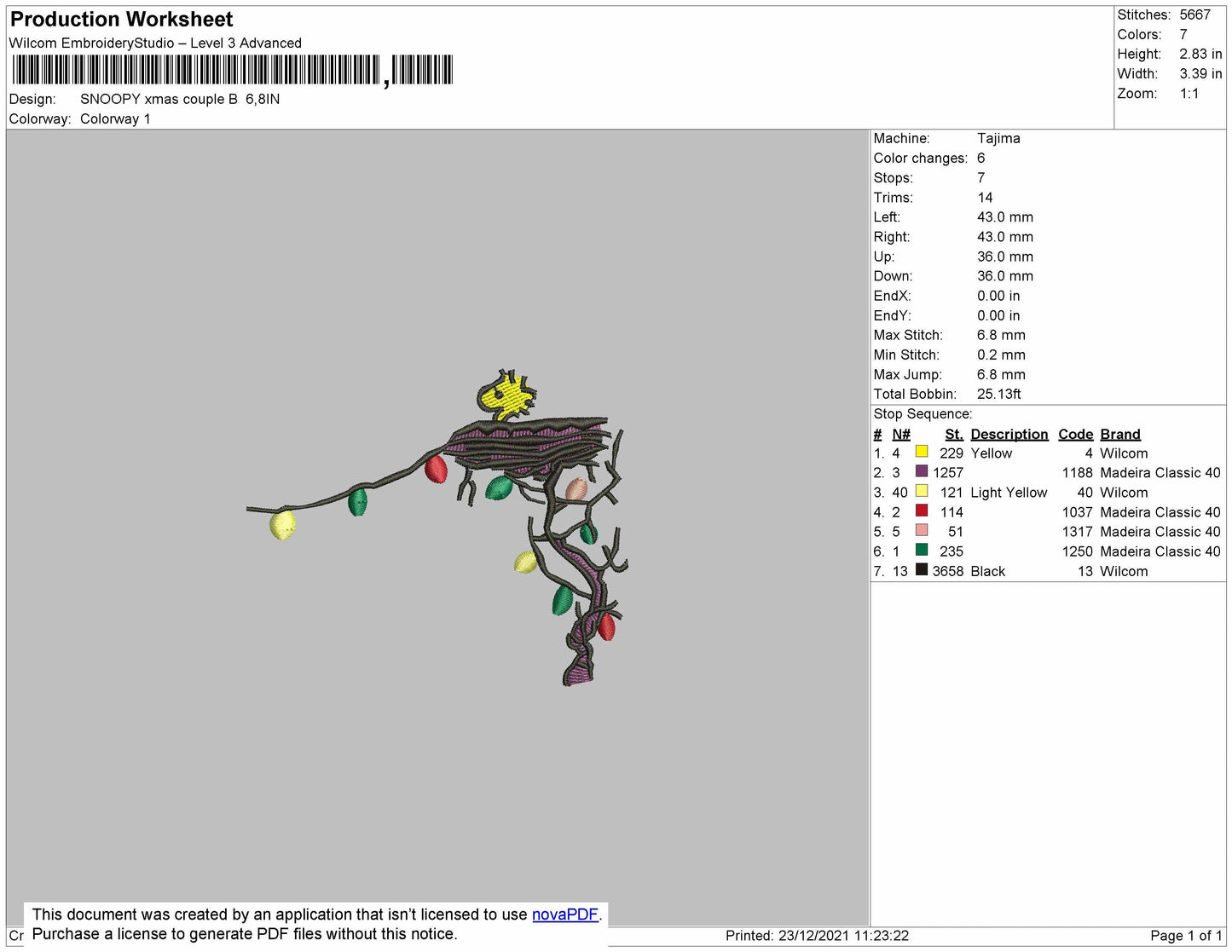
Task: Click the 'Brand' column header
Action: coord(1120,434)
